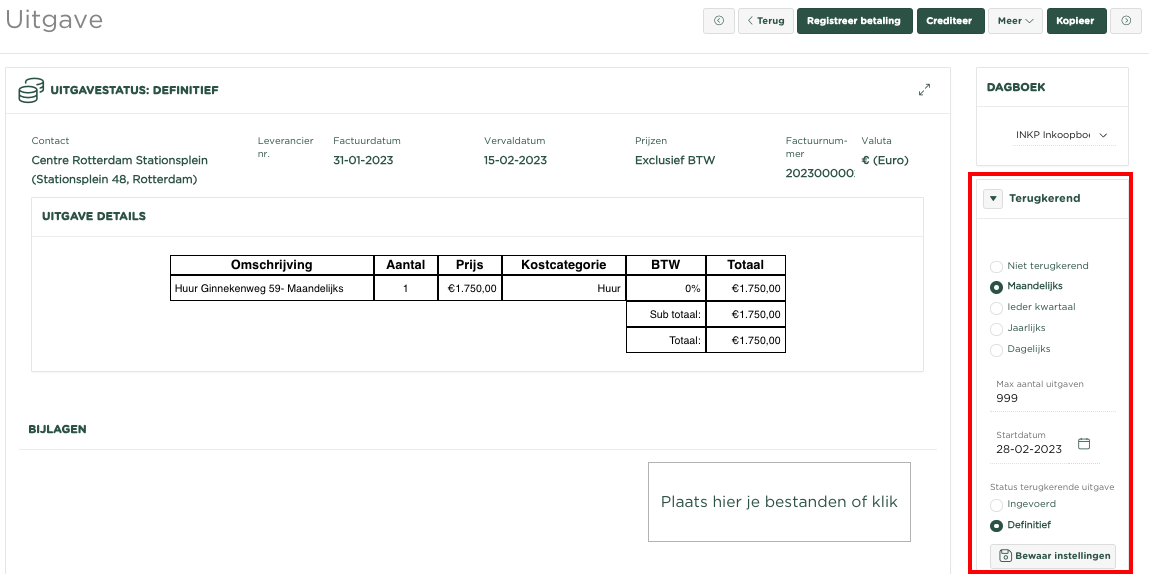Click the next expense arrow icon
This screenshot has height=574, width=1149.
[x=1126, y=21]
